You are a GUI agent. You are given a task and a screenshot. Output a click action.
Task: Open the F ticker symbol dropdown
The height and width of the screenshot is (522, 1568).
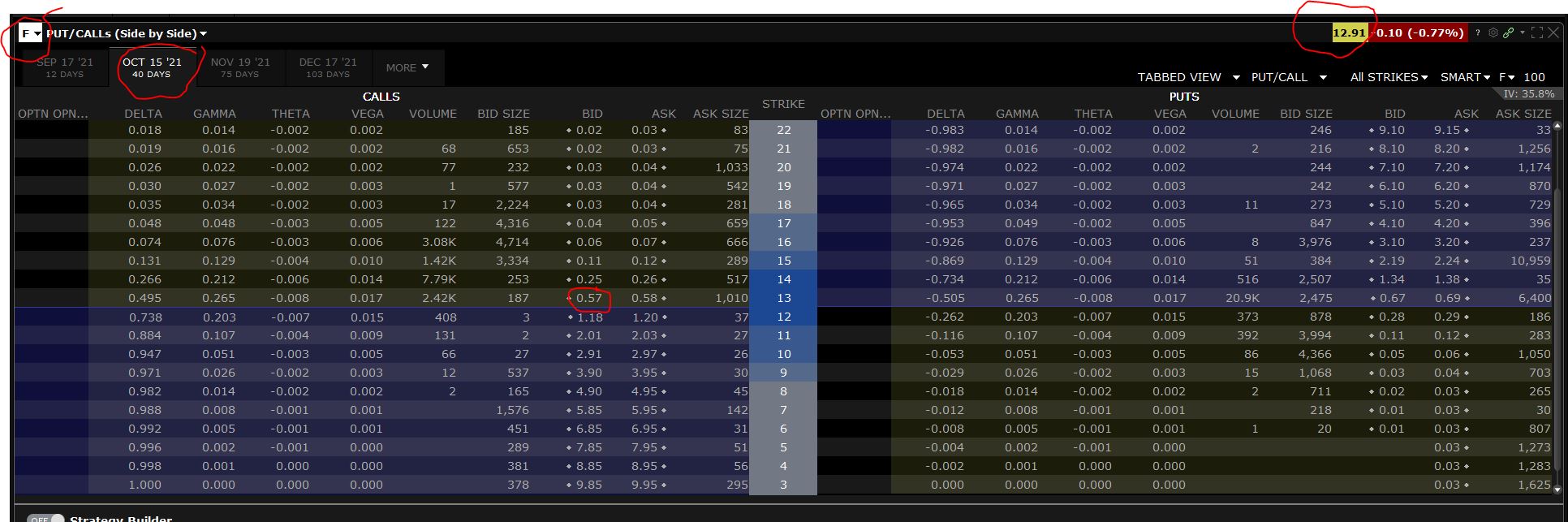point(31,34)
